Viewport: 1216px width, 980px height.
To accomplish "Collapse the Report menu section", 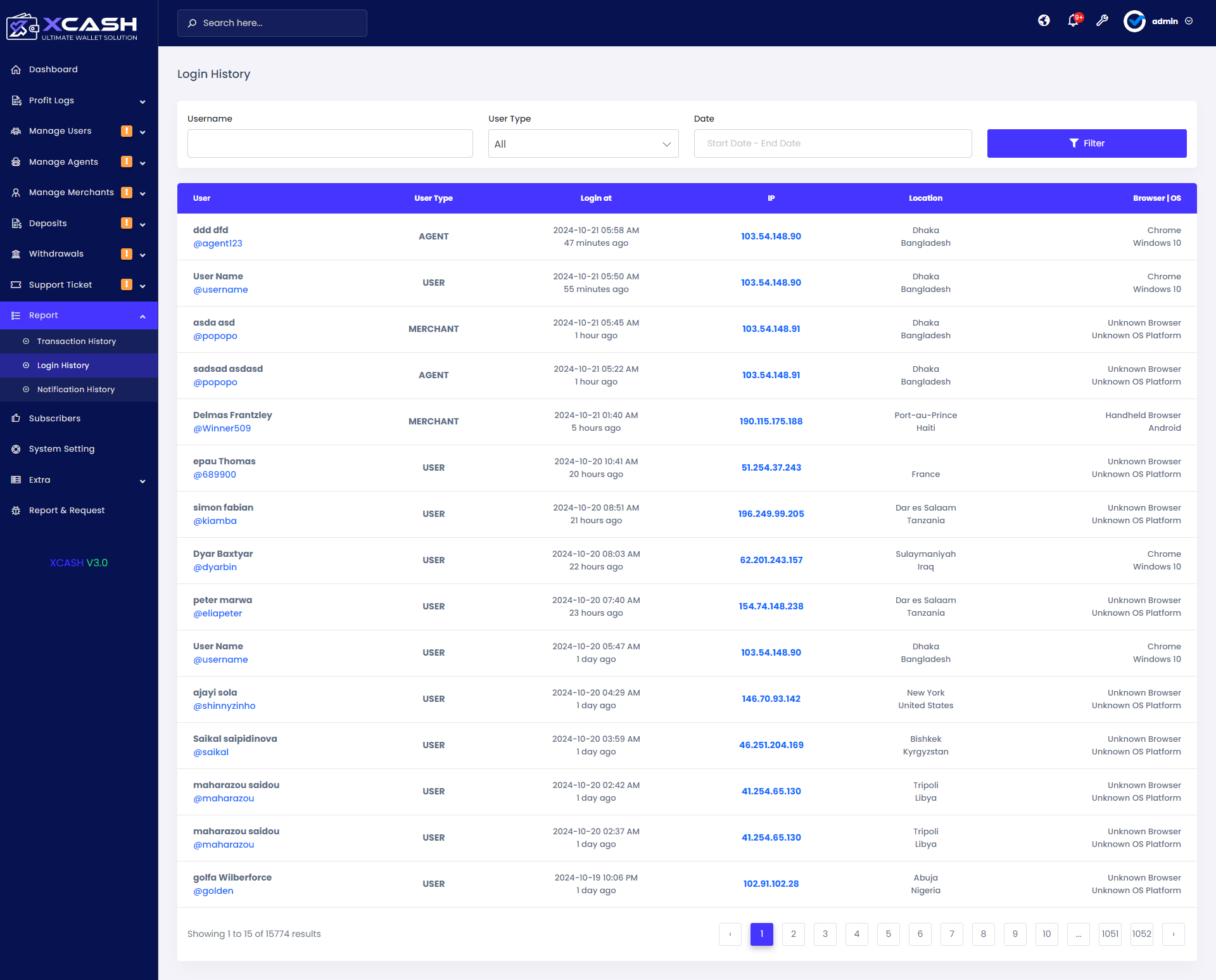I will coord(142,316).
